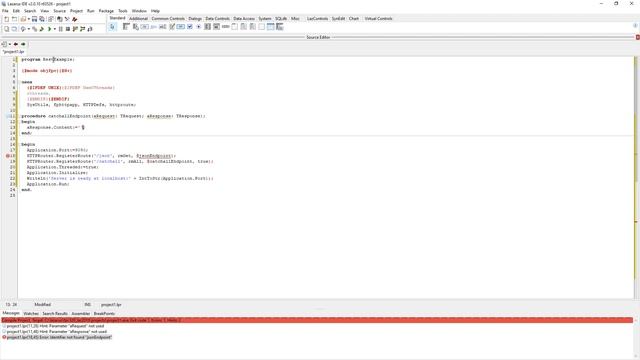Image resolution: width=640 pixels, height=360 pixels.
Task: Switch to the Virtual Controls palette tab
Action: (x=378, y=19)
